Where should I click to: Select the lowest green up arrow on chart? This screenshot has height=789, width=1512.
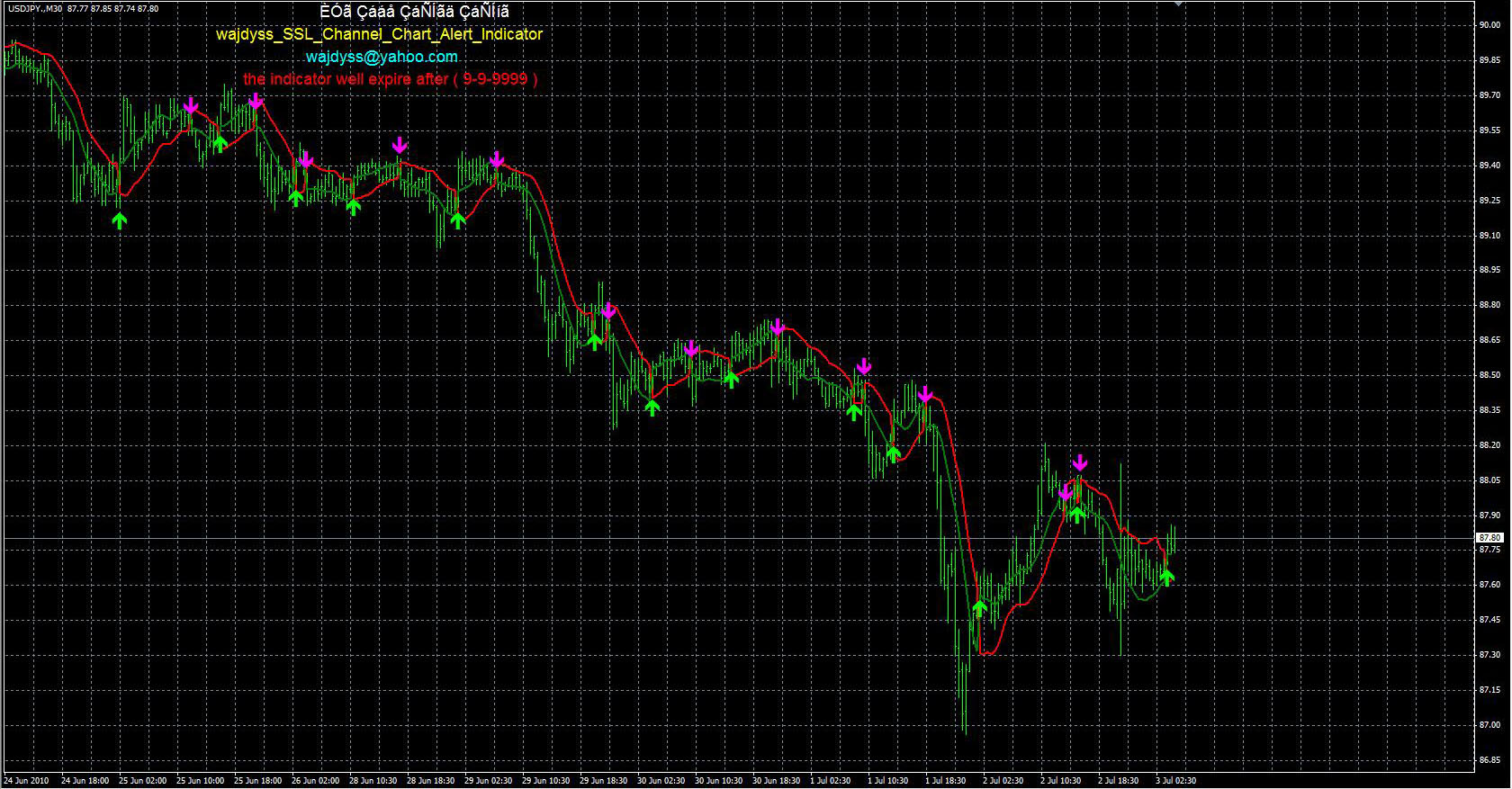pos(979,608)
